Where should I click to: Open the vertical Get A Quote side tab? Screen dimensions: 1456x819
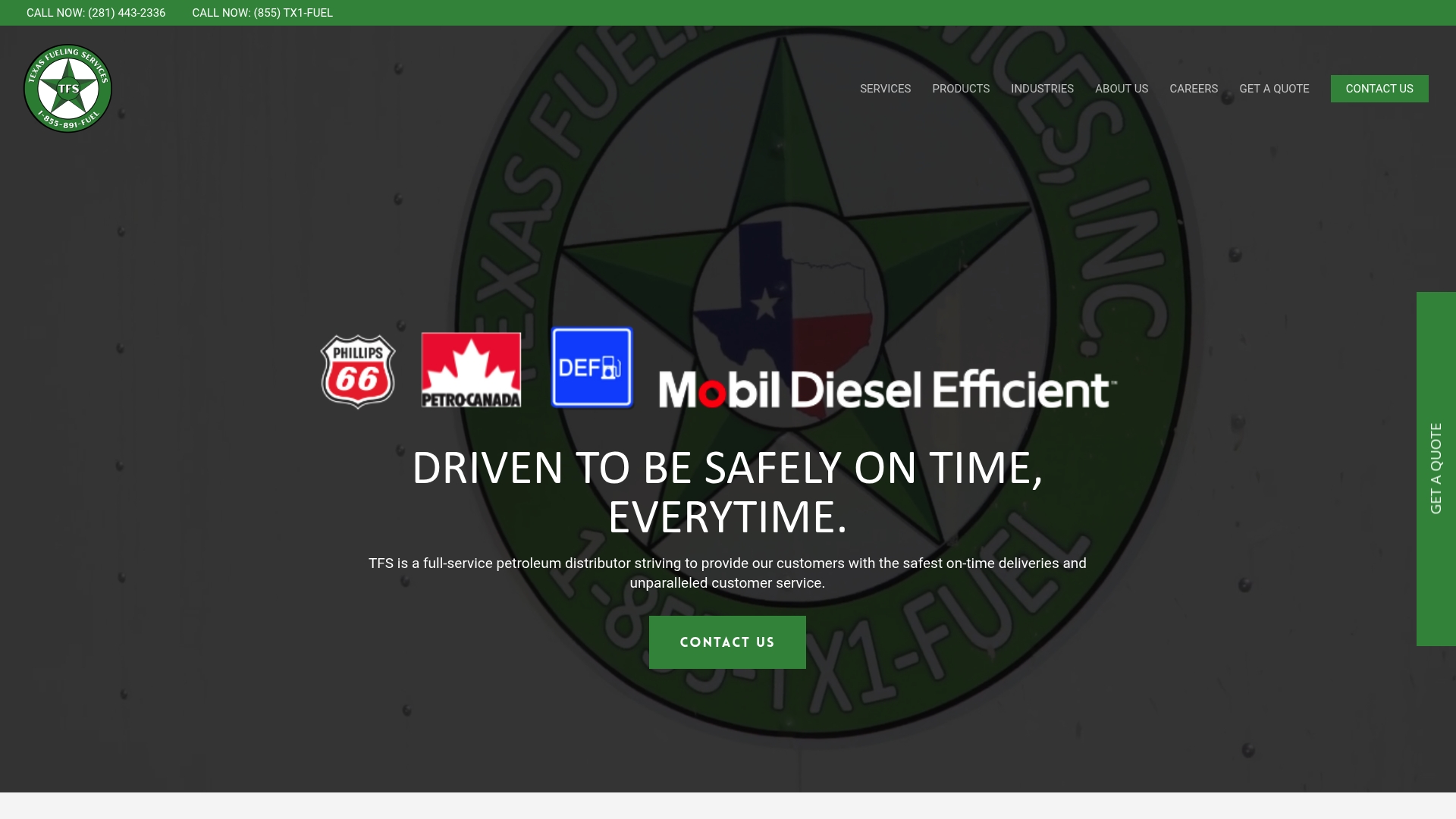(1436, 469)
